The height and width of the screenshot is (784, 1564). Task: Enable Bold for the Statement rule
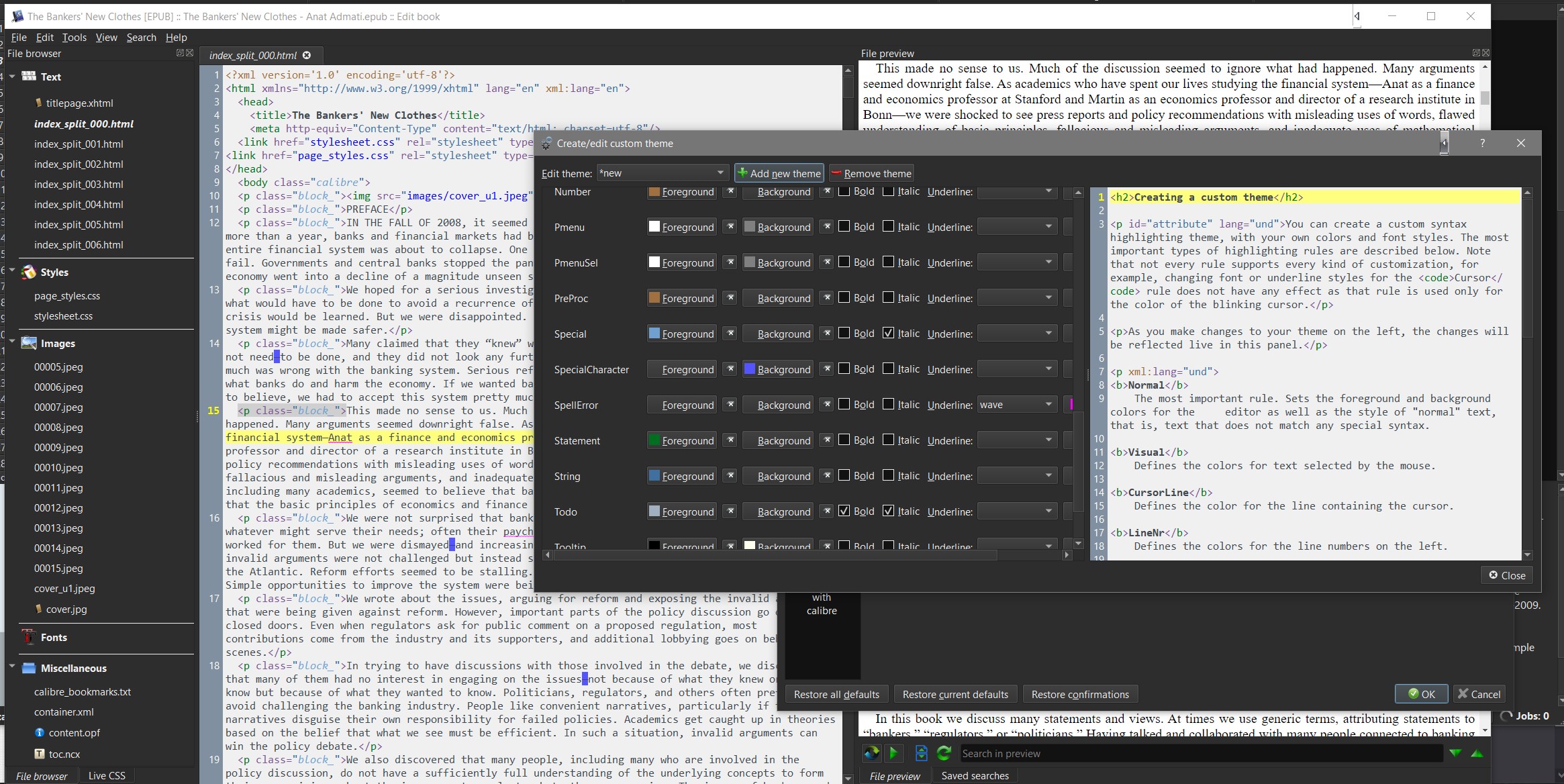(844, 440)
